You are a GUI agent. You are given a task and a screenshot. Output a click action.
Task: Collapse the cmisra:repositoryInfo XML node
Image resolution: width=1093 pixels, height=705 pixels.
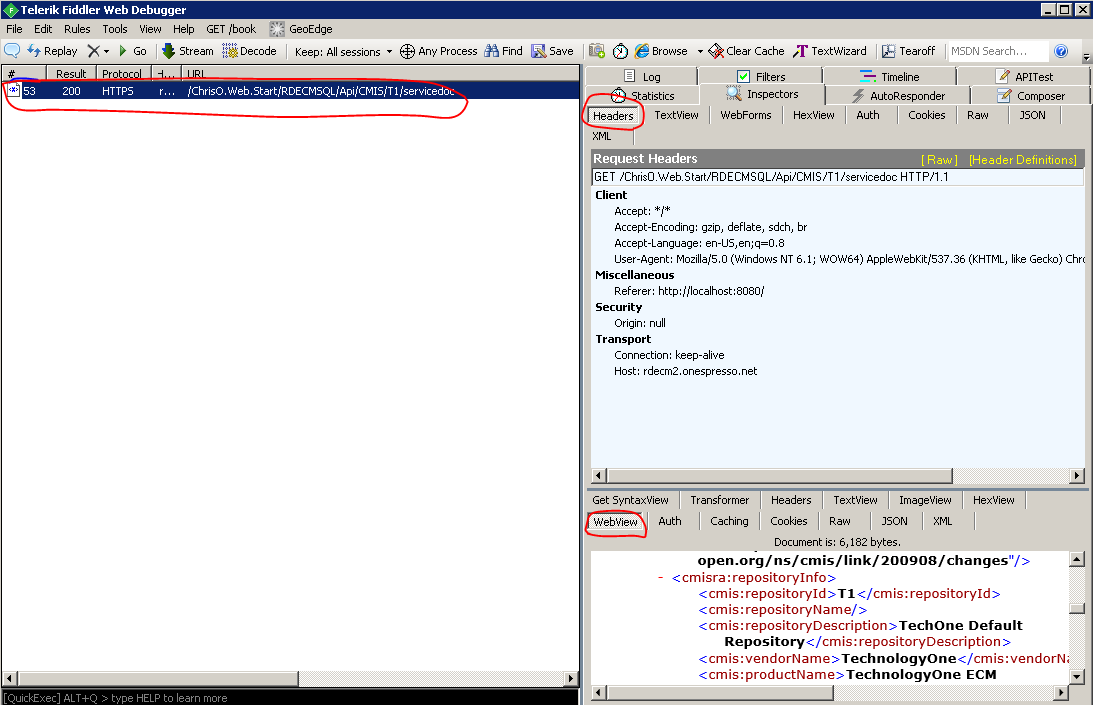pos(661,577)
